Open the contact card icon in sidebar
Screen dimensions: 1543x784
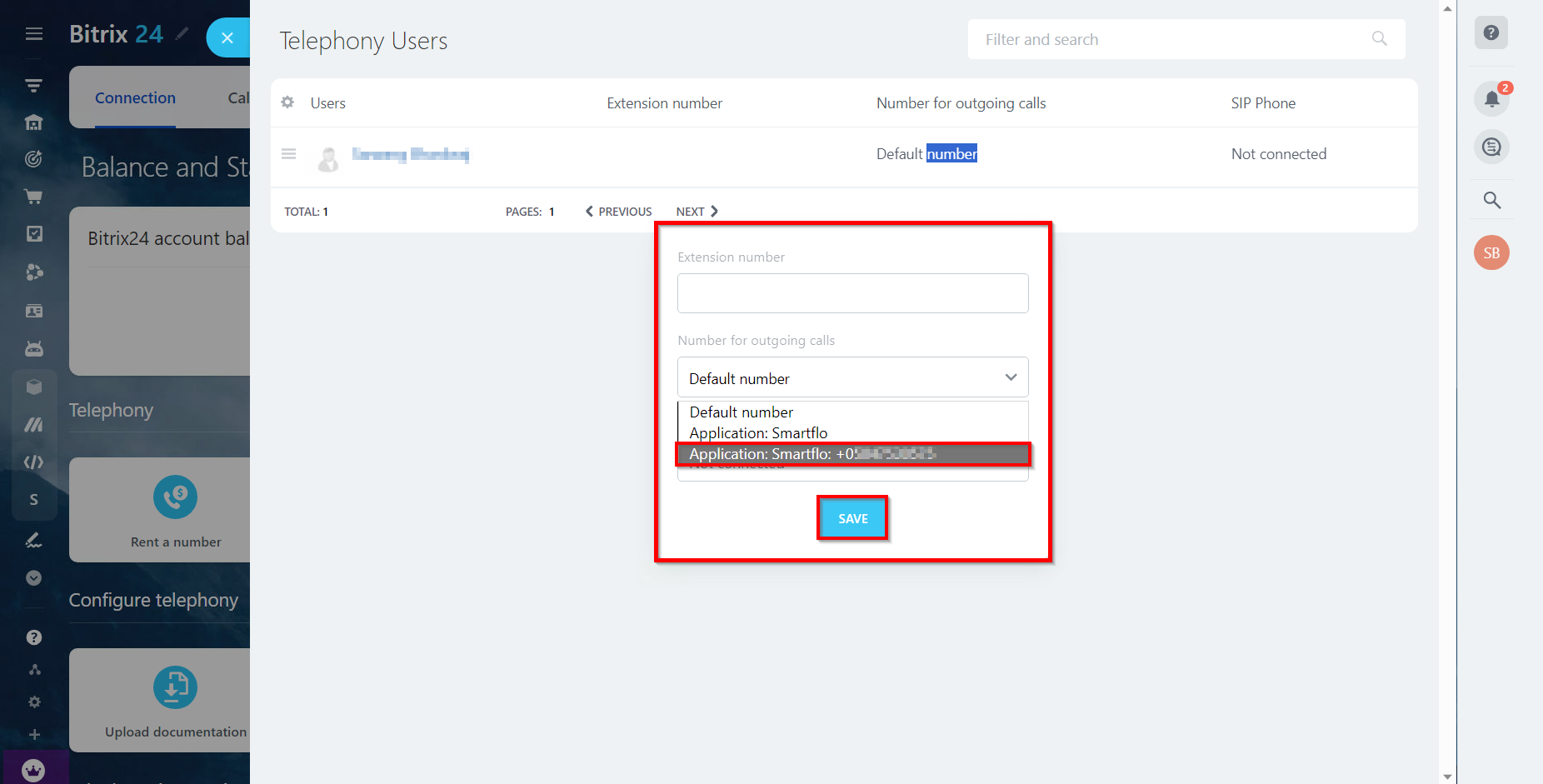[34, 311]
